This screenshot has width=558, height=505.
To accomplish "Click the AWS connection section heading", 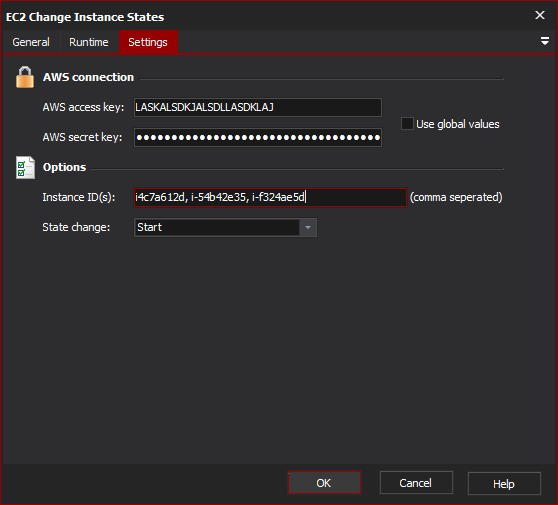I will pyautogui.click(x=88, y=77).
